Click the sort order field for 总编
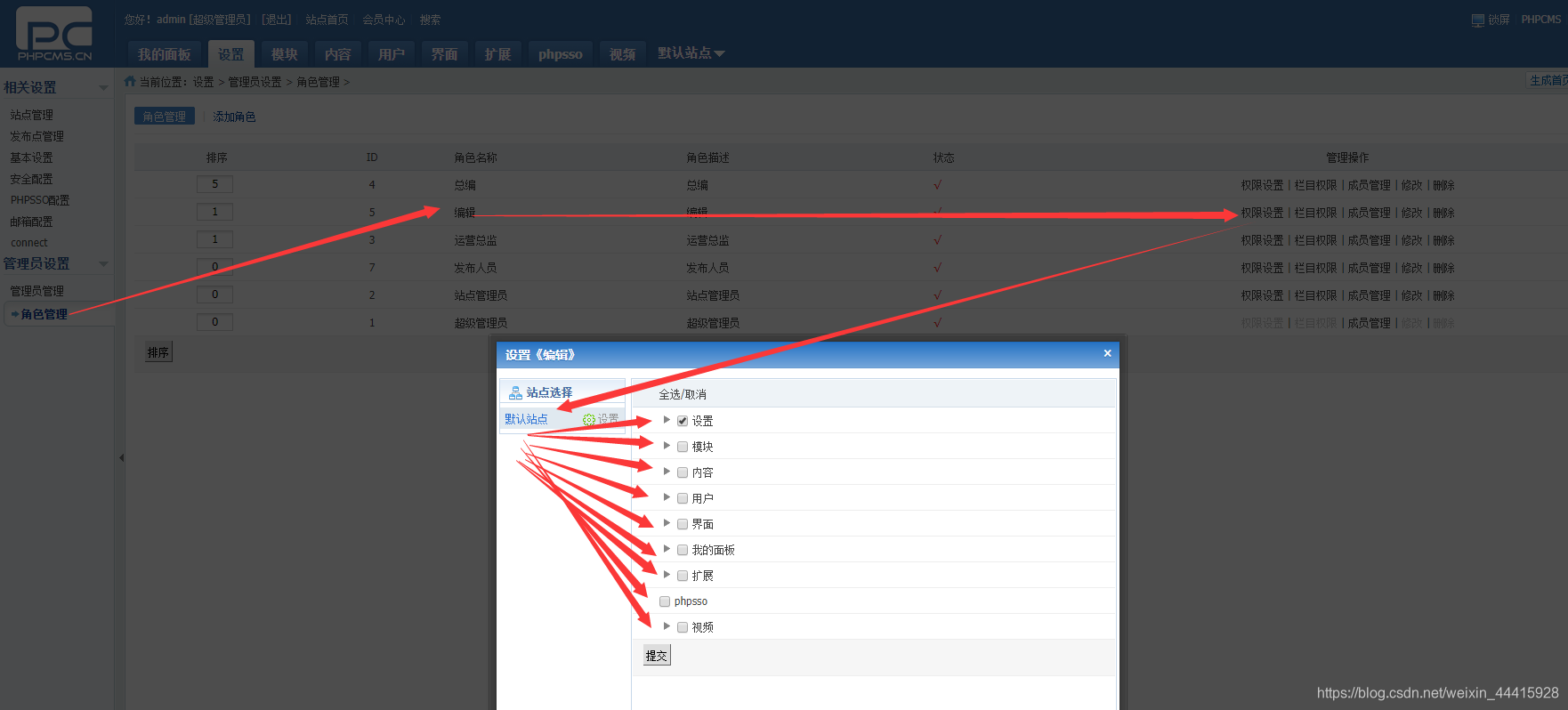Viewport: 1568px width, 710px height. tap(214, 184)
